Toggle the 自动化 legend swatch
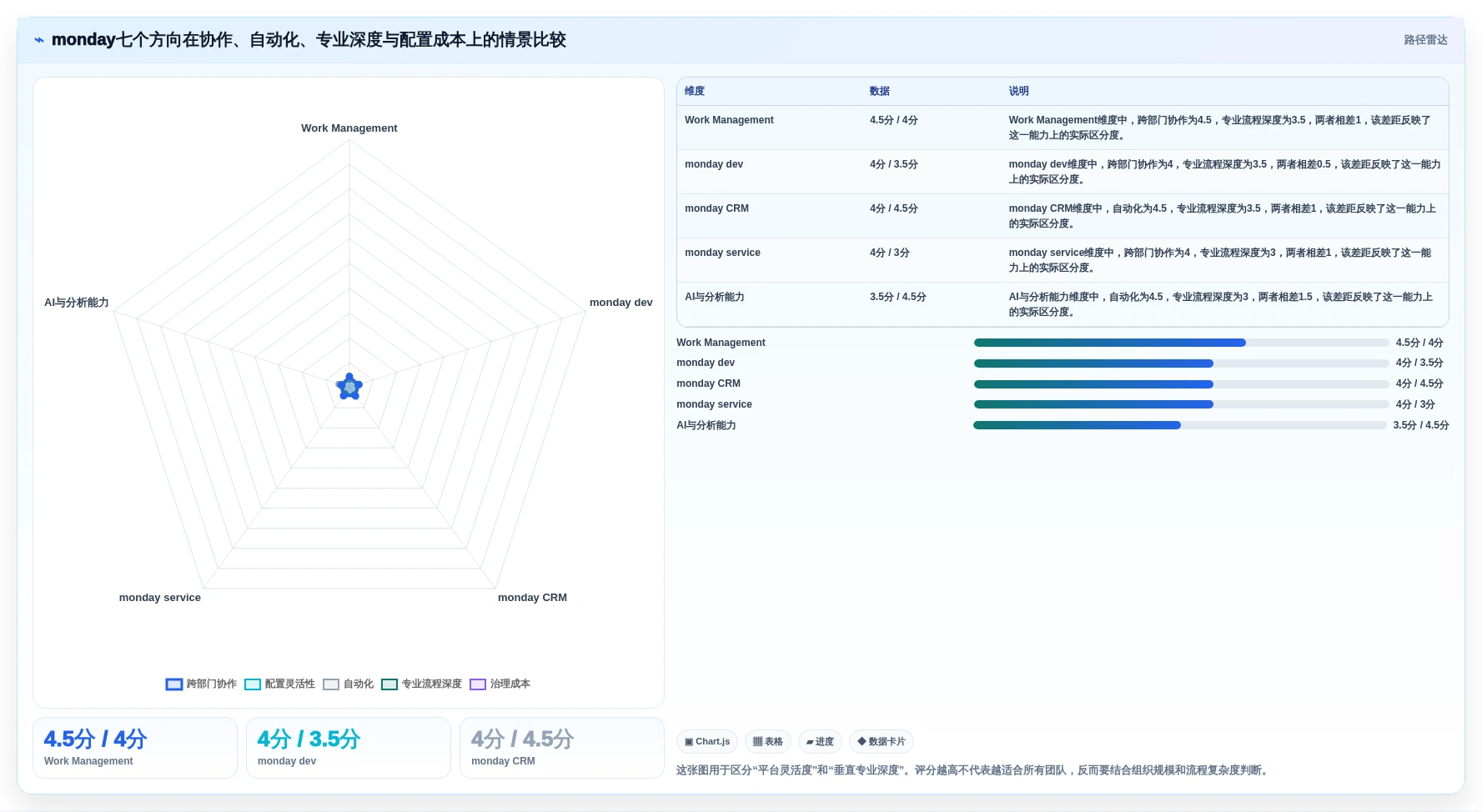Viewport: 1482px width, 812px height. pos(331,684)
